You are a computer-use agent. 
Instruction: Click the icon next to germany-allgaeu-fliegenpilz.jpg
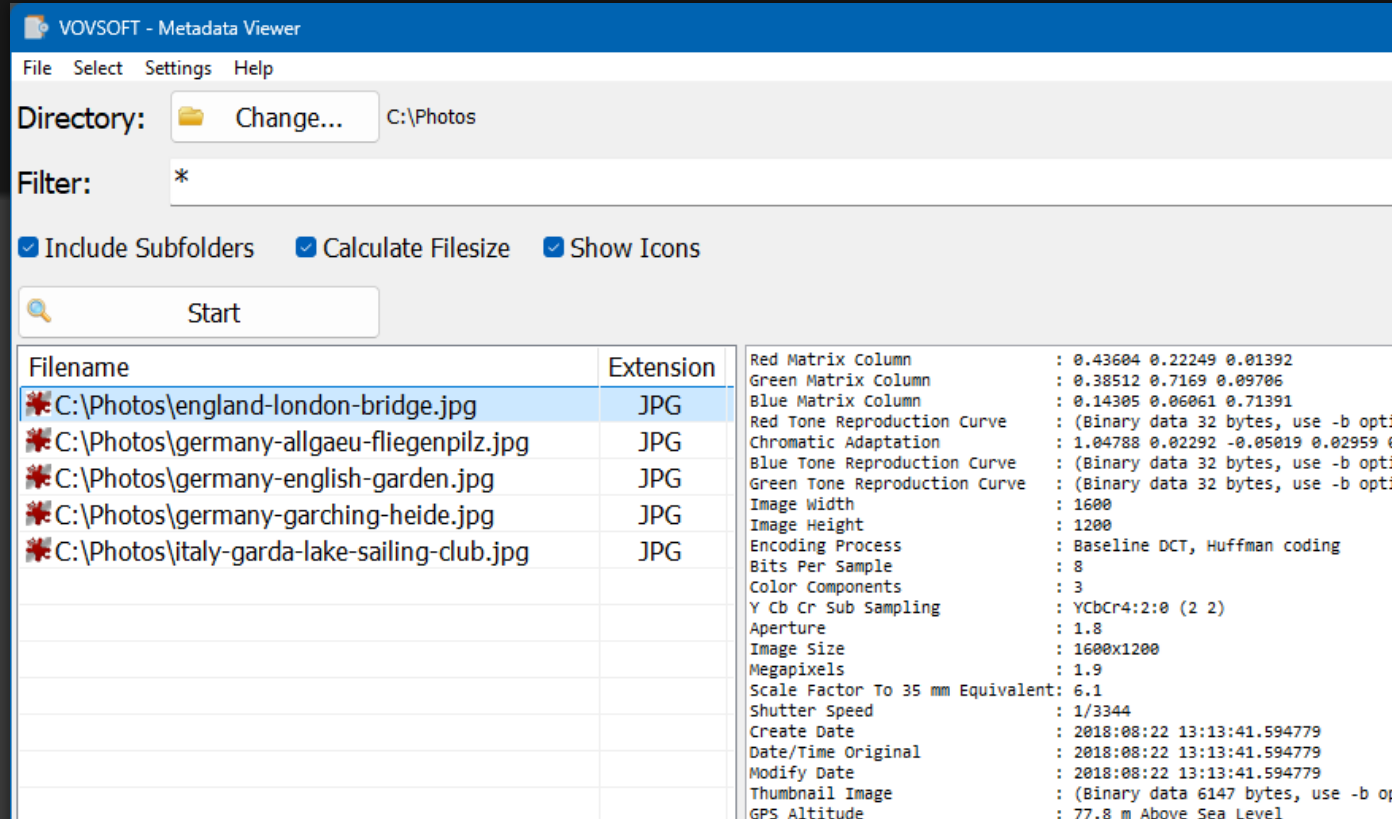click(37, 441)
